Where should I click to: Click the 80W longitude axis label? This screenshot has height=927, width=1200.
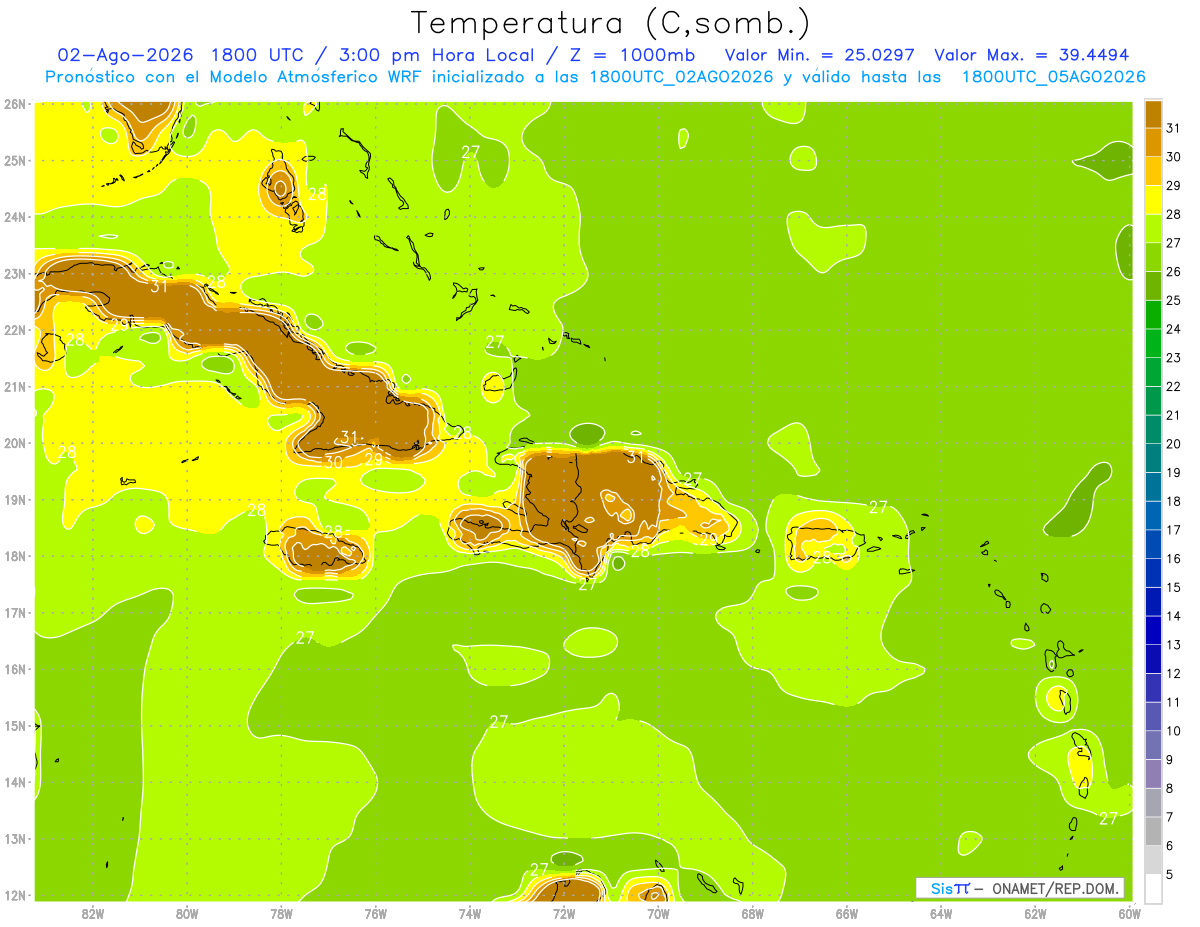(x=187, y=913)
